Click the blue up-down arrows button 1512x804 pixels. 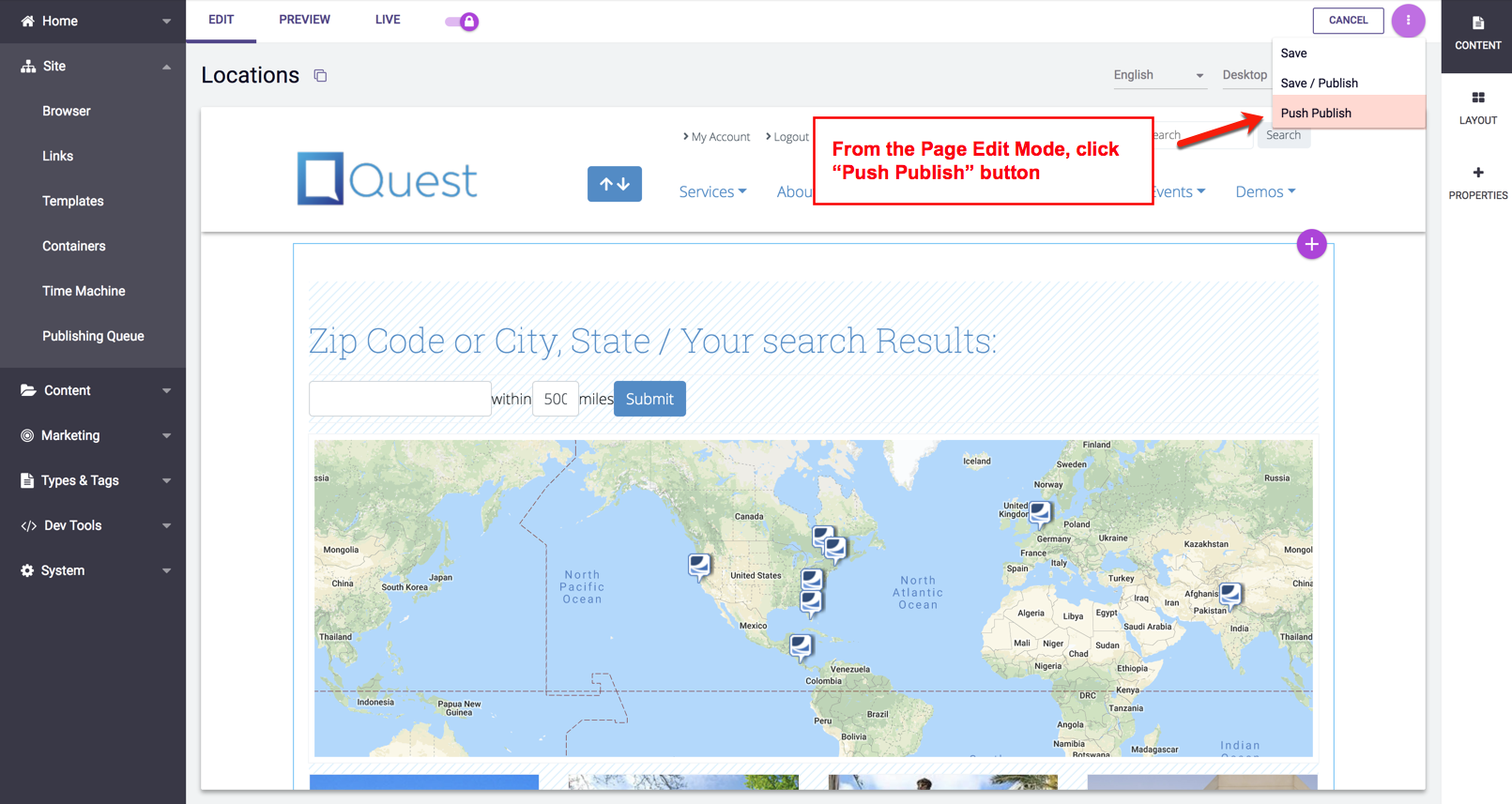pyautogui.click(x=614, y=184)
